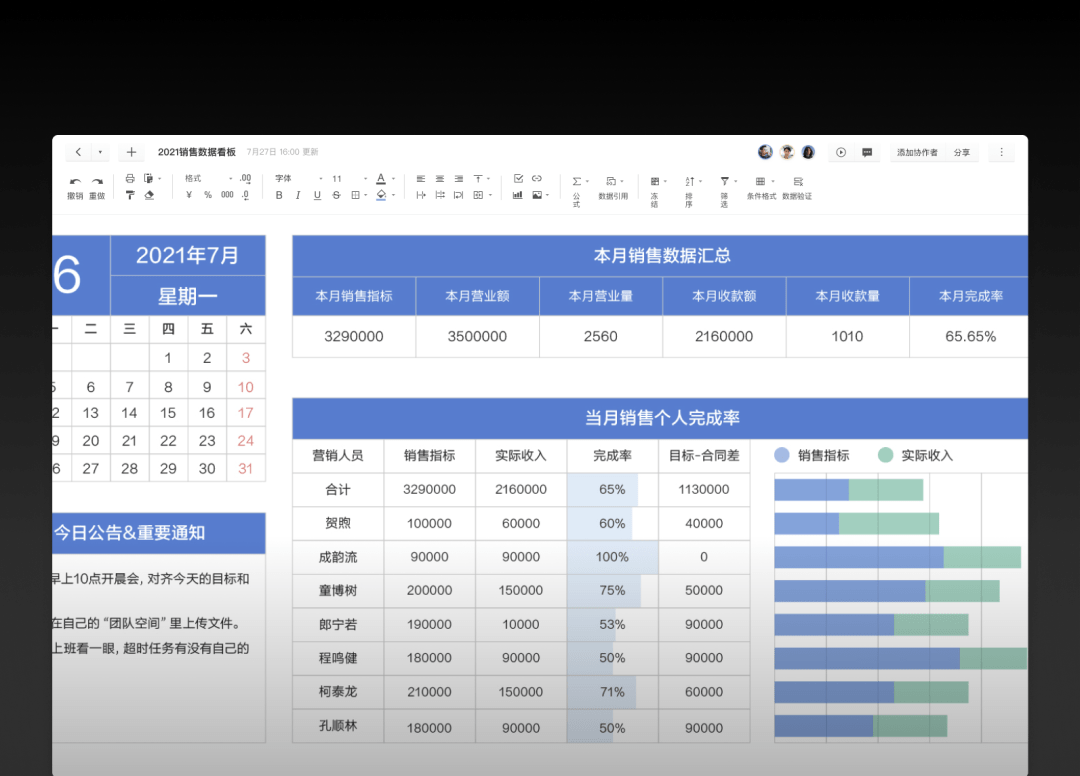
Task: Open the comments speech-bubble icon
Action: [x=867, y=152]
